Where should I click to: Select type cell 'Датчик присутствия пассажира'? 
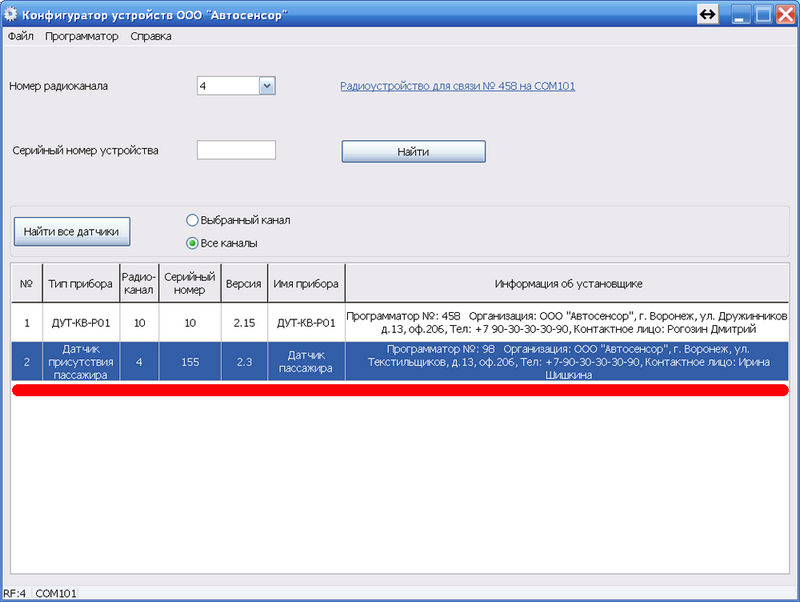81,362
